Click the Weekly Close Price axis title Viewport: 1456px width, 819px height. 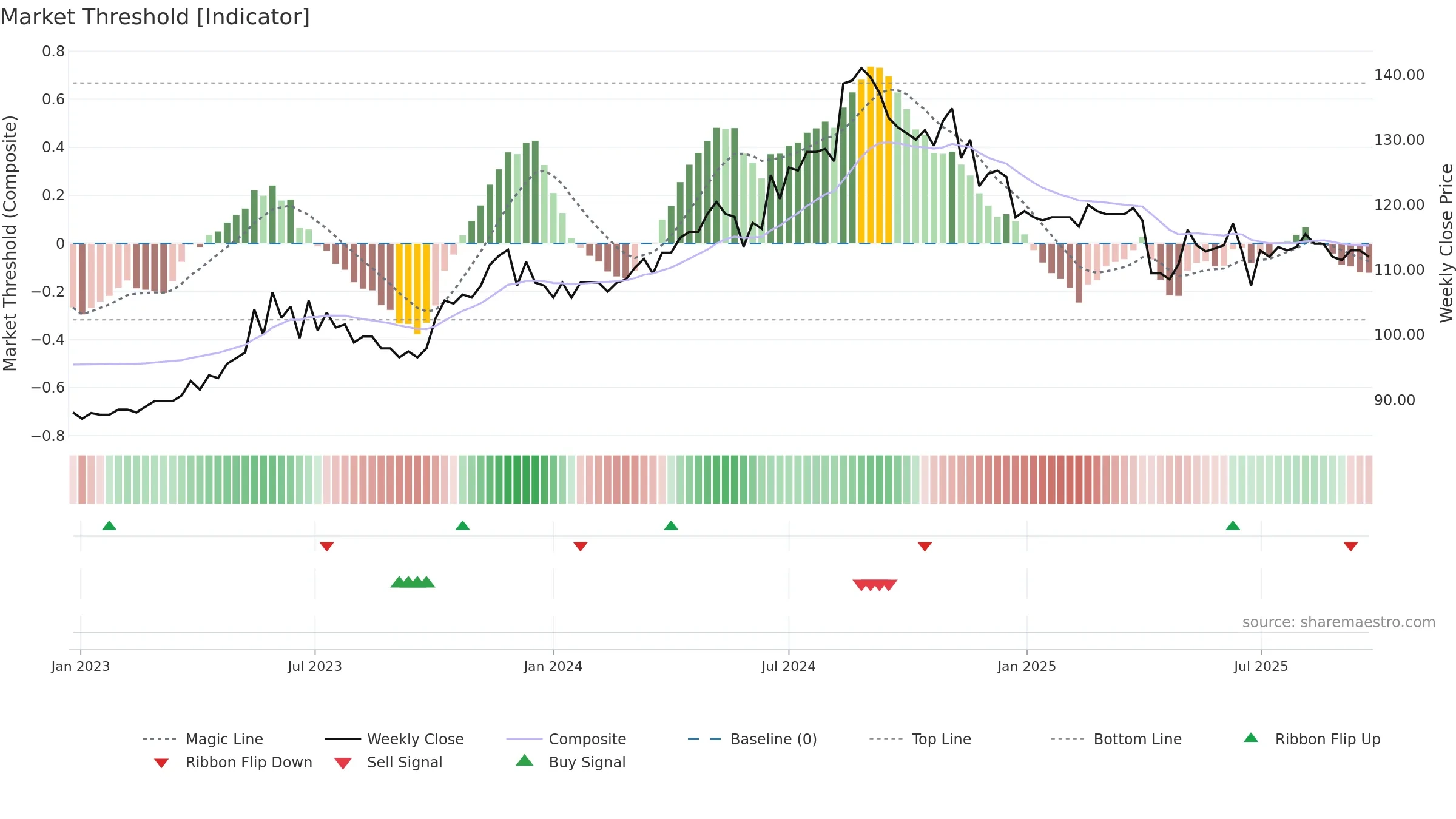(1446, 243)
